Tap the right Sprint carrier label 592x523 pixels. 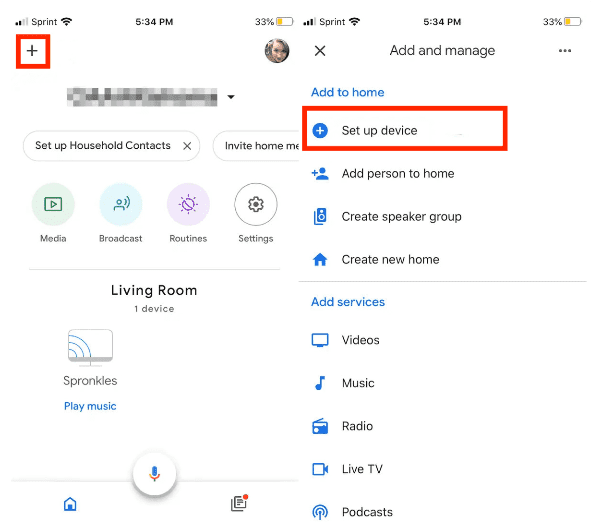[332, 22]
